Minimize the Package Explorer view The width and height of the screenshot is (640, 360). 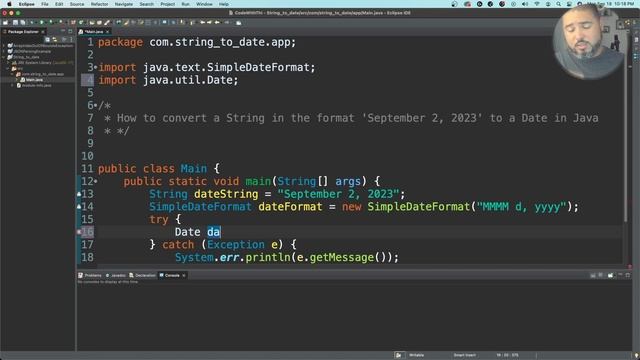coord(63,31)
